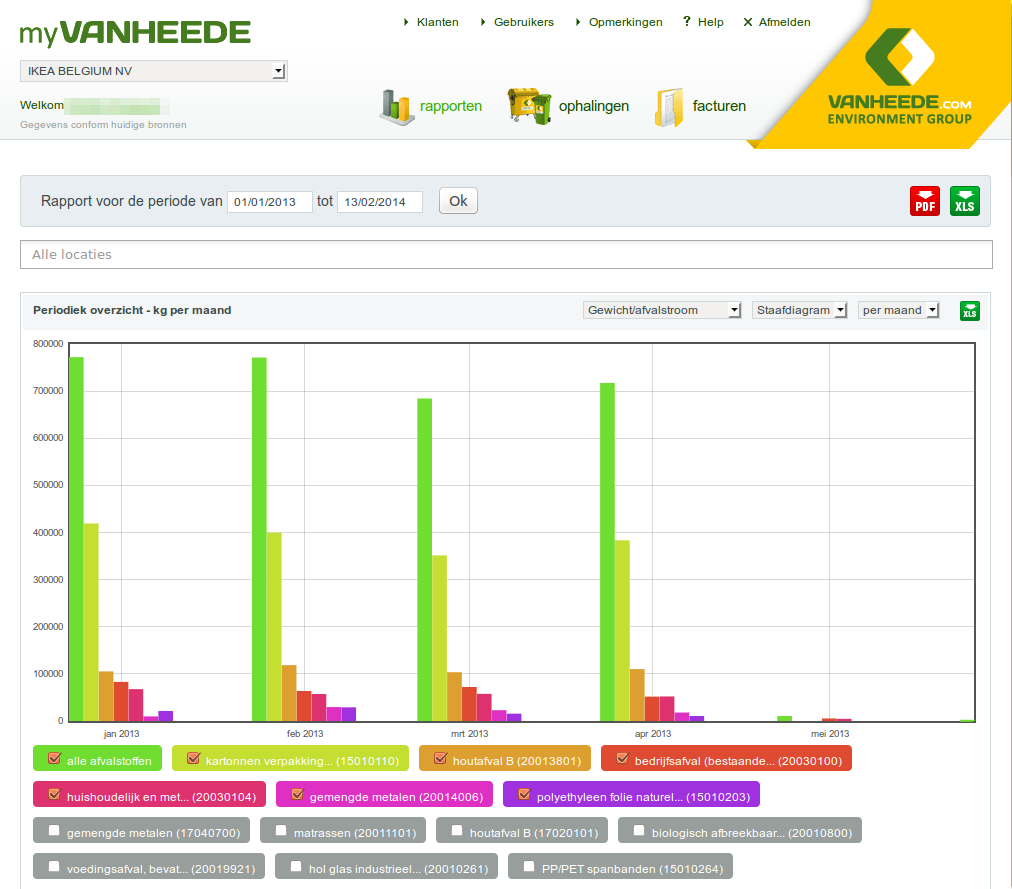
Task: Export the full report to XLS
Action: (964, 201)
